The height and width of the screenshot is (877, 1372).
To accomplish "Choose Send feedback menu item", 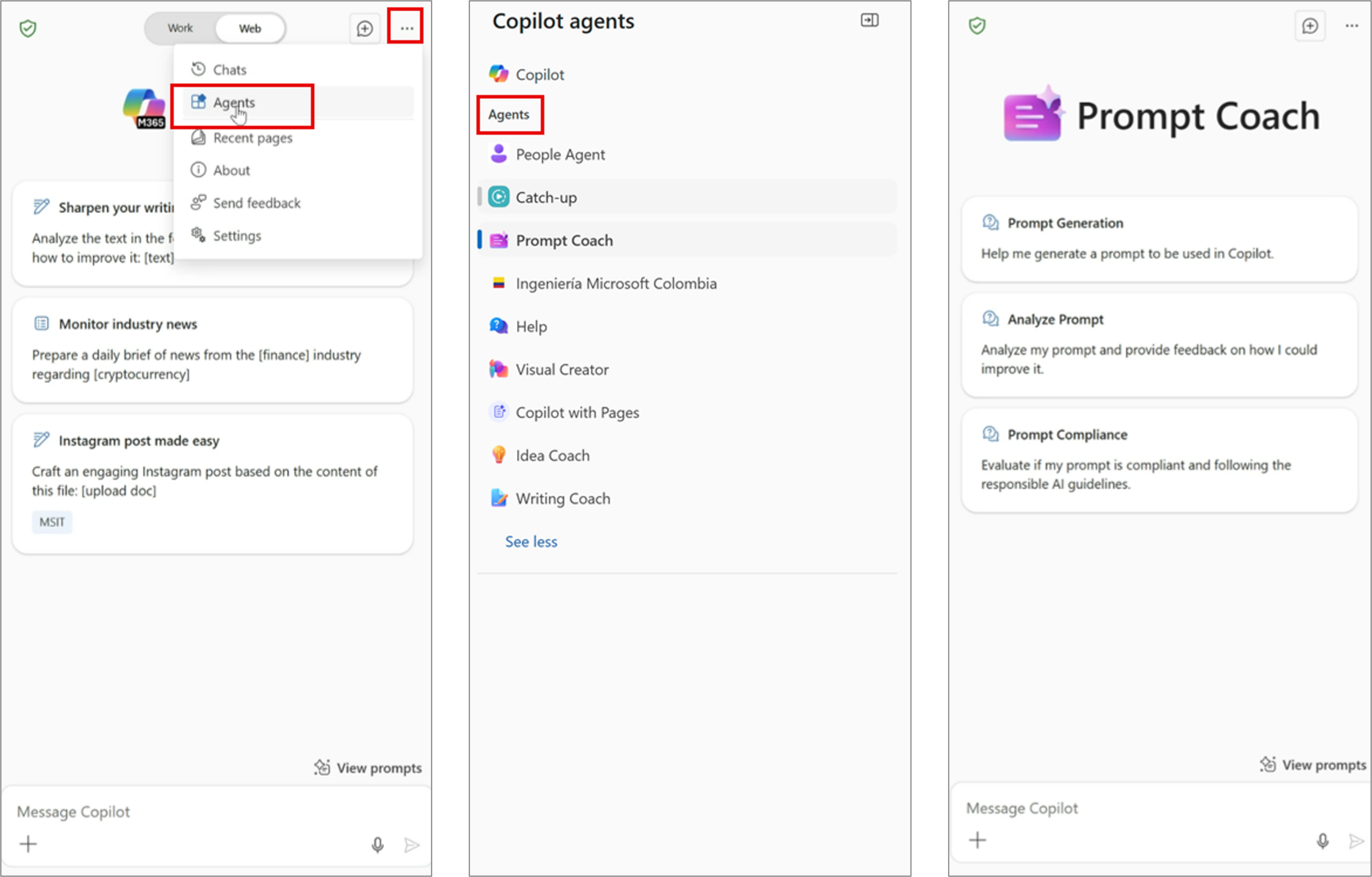I will (x=298, y=203).
